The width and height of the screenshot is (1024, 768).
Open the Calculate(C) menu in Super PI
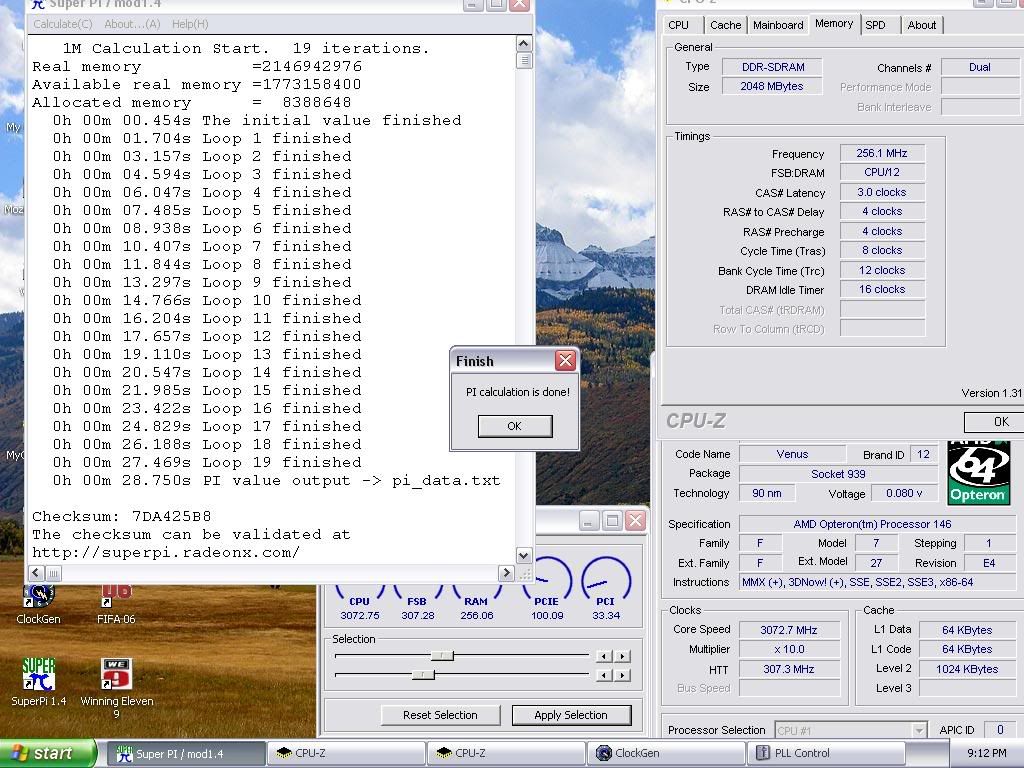pos(63,24)
